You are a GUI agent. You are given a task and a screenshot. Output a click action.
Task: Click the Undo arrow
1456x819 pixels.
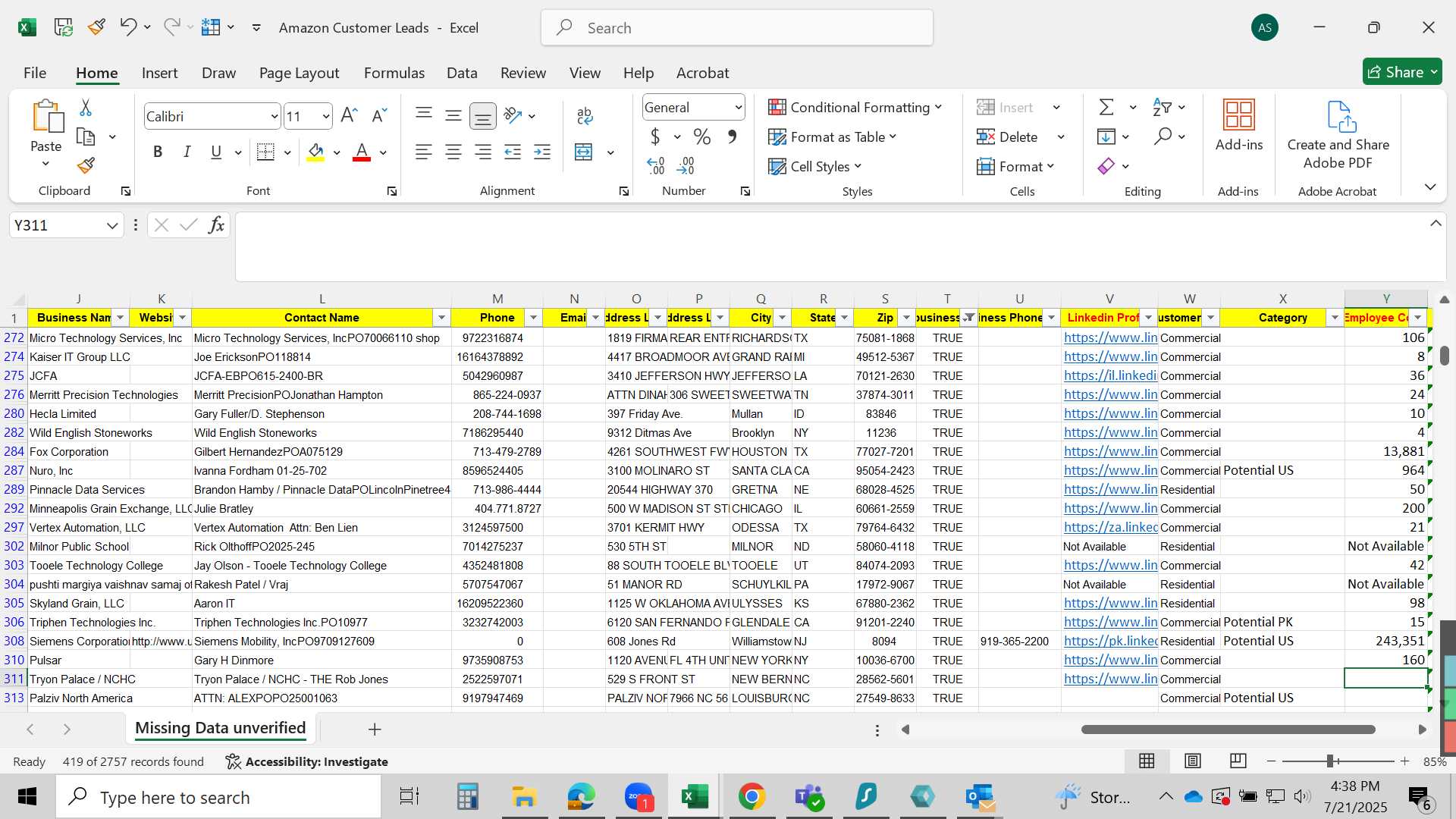(x=127, y=27)
